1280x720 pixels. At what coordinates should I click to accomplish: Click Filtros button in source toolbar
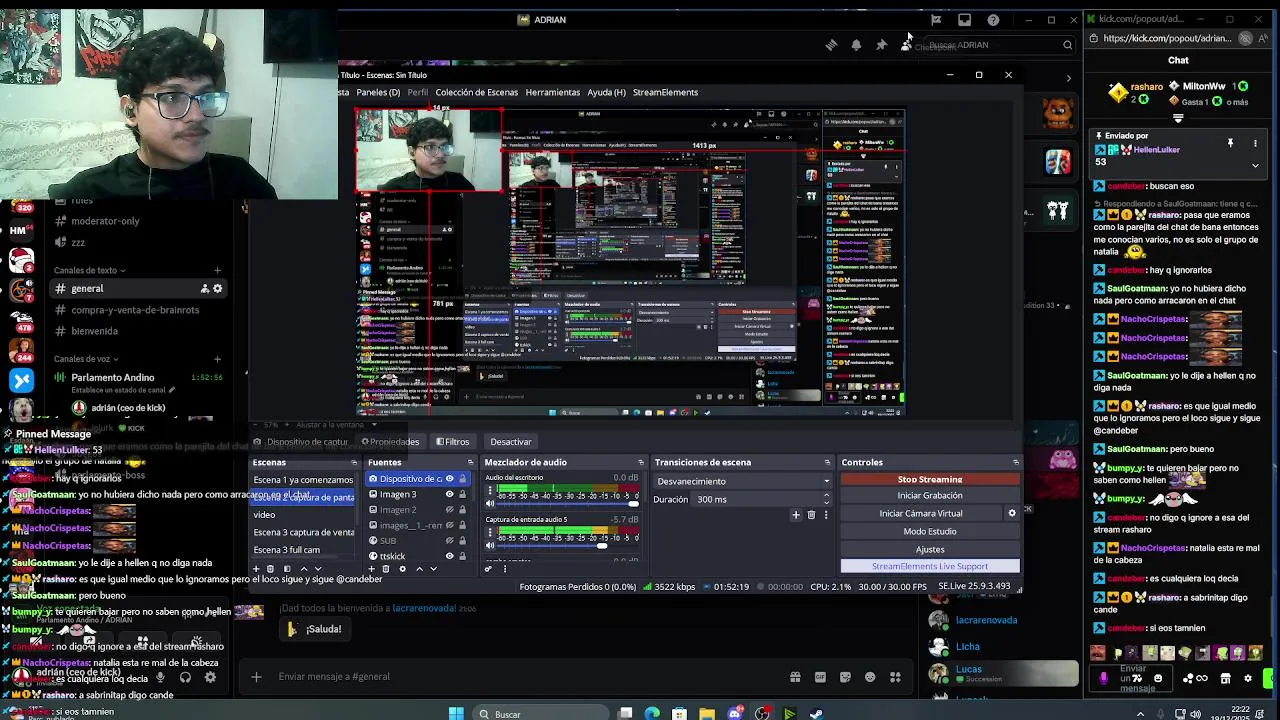tap(452, 442)
